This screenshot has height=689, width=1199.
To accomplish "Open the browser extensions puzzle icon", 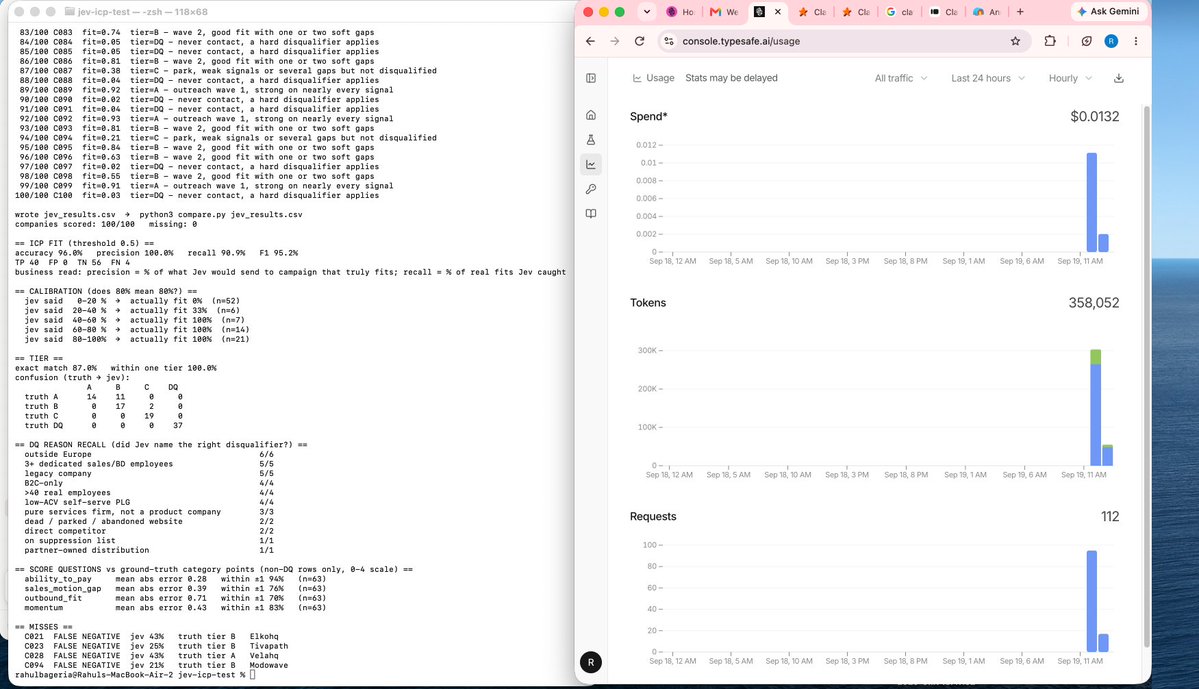I will (1050, 41).
